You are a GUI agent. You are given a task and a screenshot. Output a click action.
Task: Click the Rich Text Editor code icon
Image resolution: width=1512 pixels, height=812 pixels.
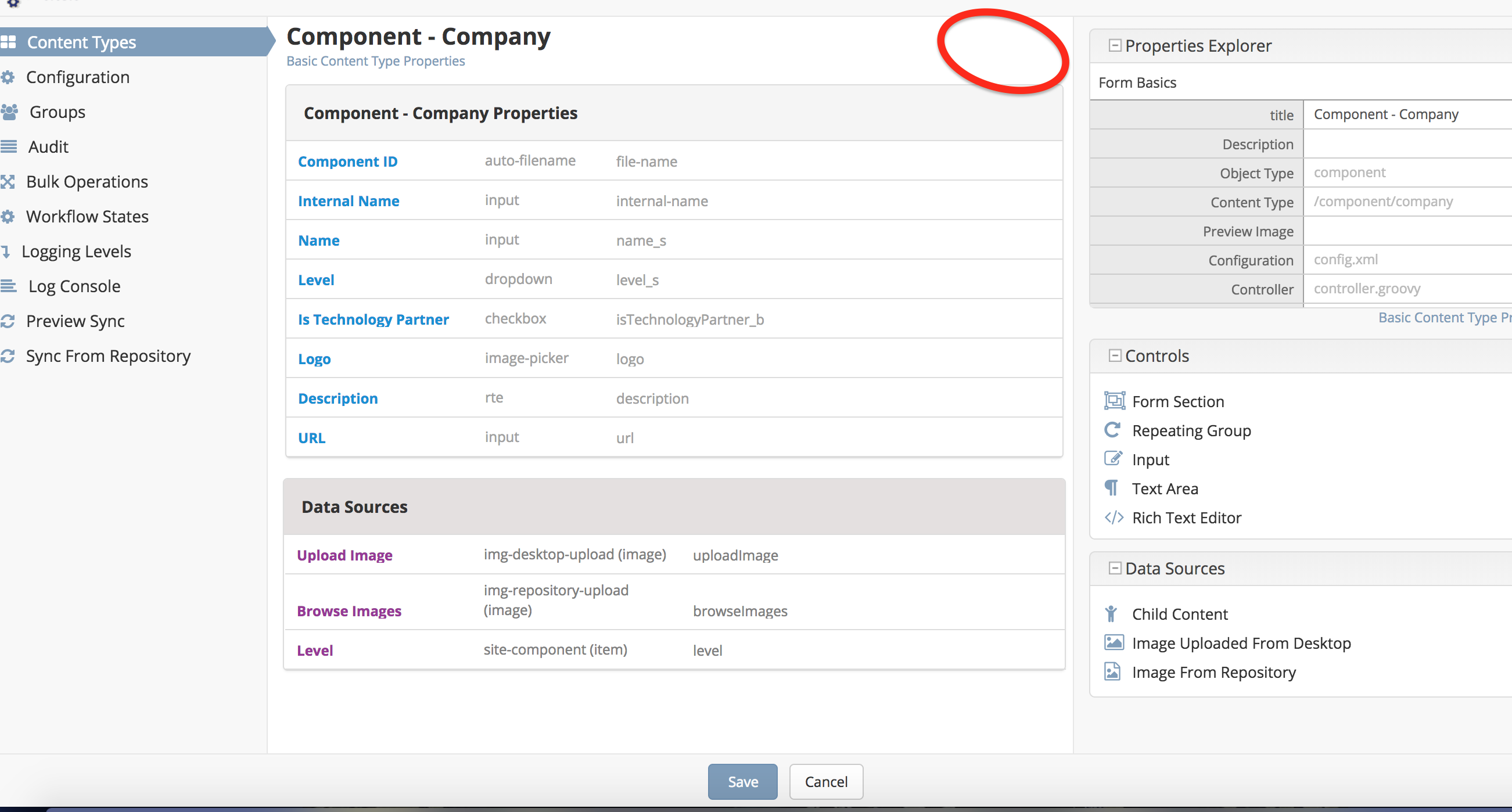tap(1114, 517)
